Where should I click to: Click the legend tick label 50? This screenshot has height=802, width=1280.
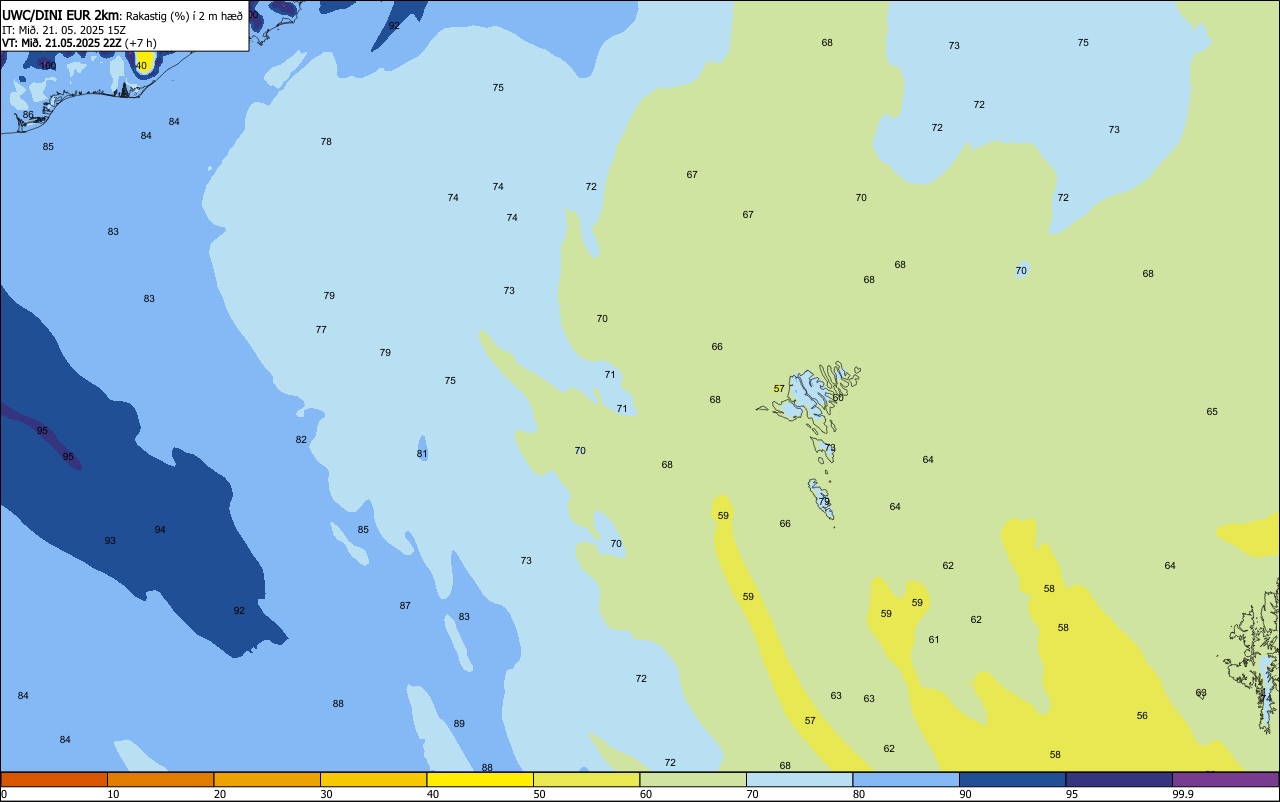point(539,794)
